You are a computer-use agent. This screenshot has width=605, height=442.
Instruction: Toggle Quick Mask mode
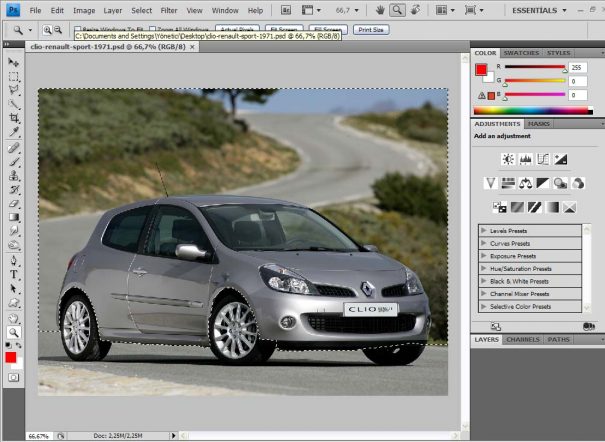pyautogui.click(x=14, y=378)
